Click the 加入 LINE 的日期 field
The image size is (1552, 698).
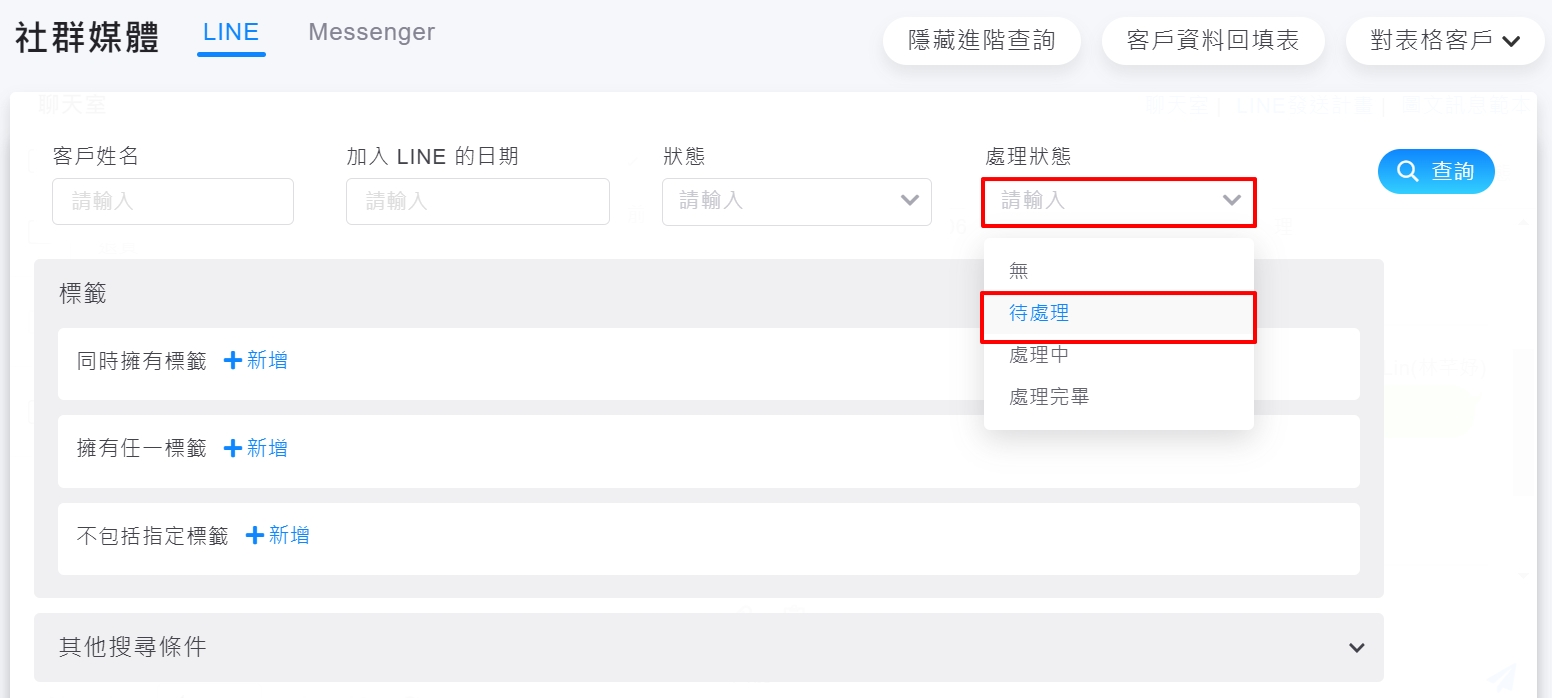[477, 201]
